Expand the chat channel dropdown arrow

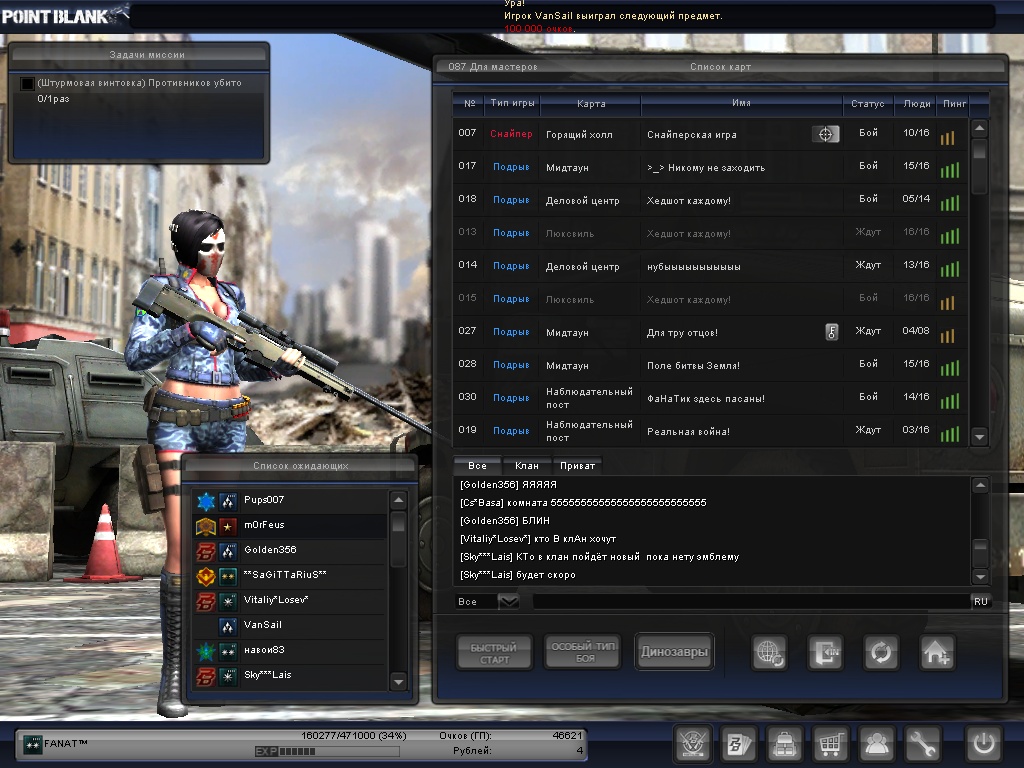click(x=509, y=601)
